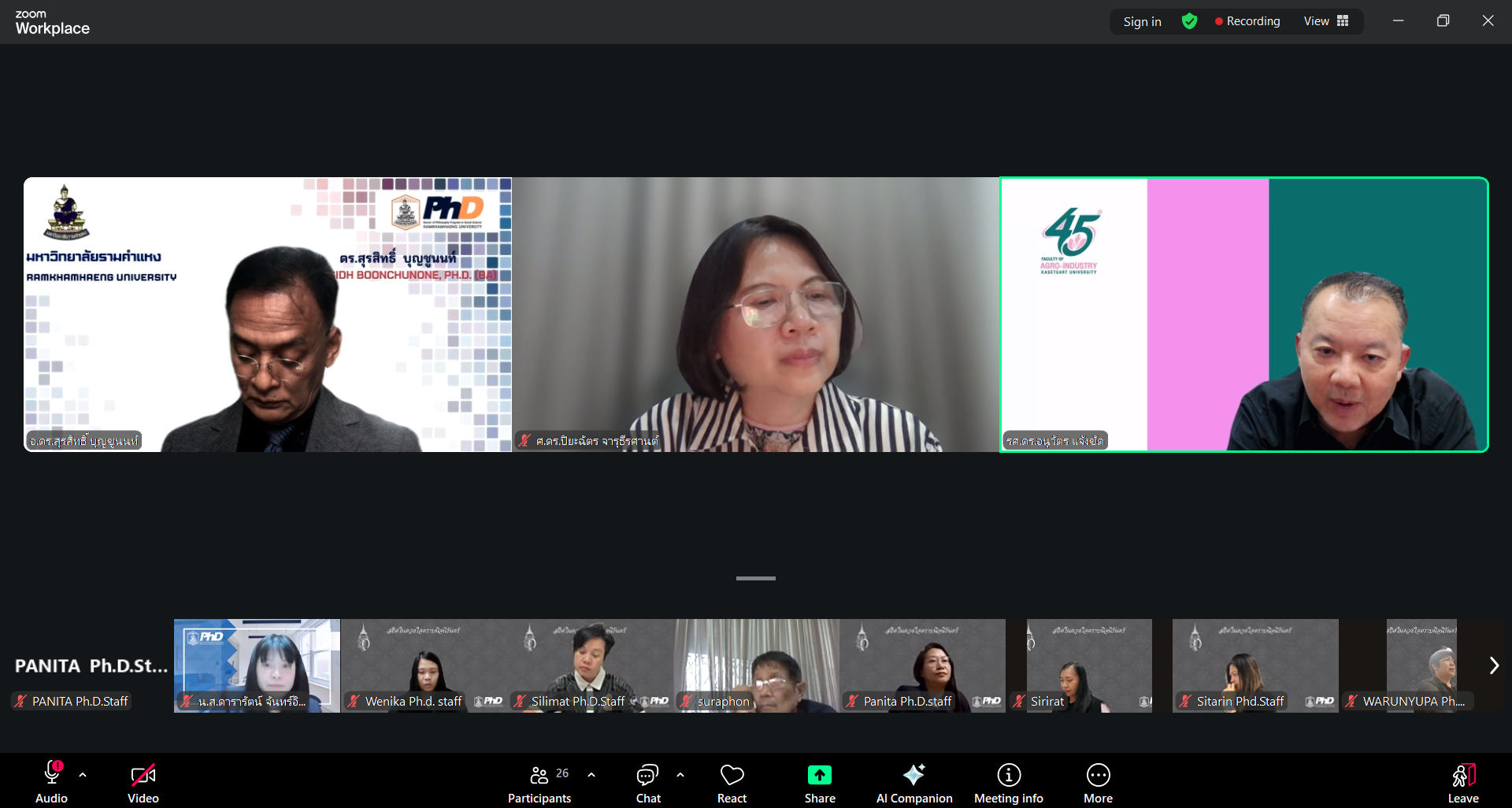
Task: Show next participants with right arrow
Action: coord(1493,665)
